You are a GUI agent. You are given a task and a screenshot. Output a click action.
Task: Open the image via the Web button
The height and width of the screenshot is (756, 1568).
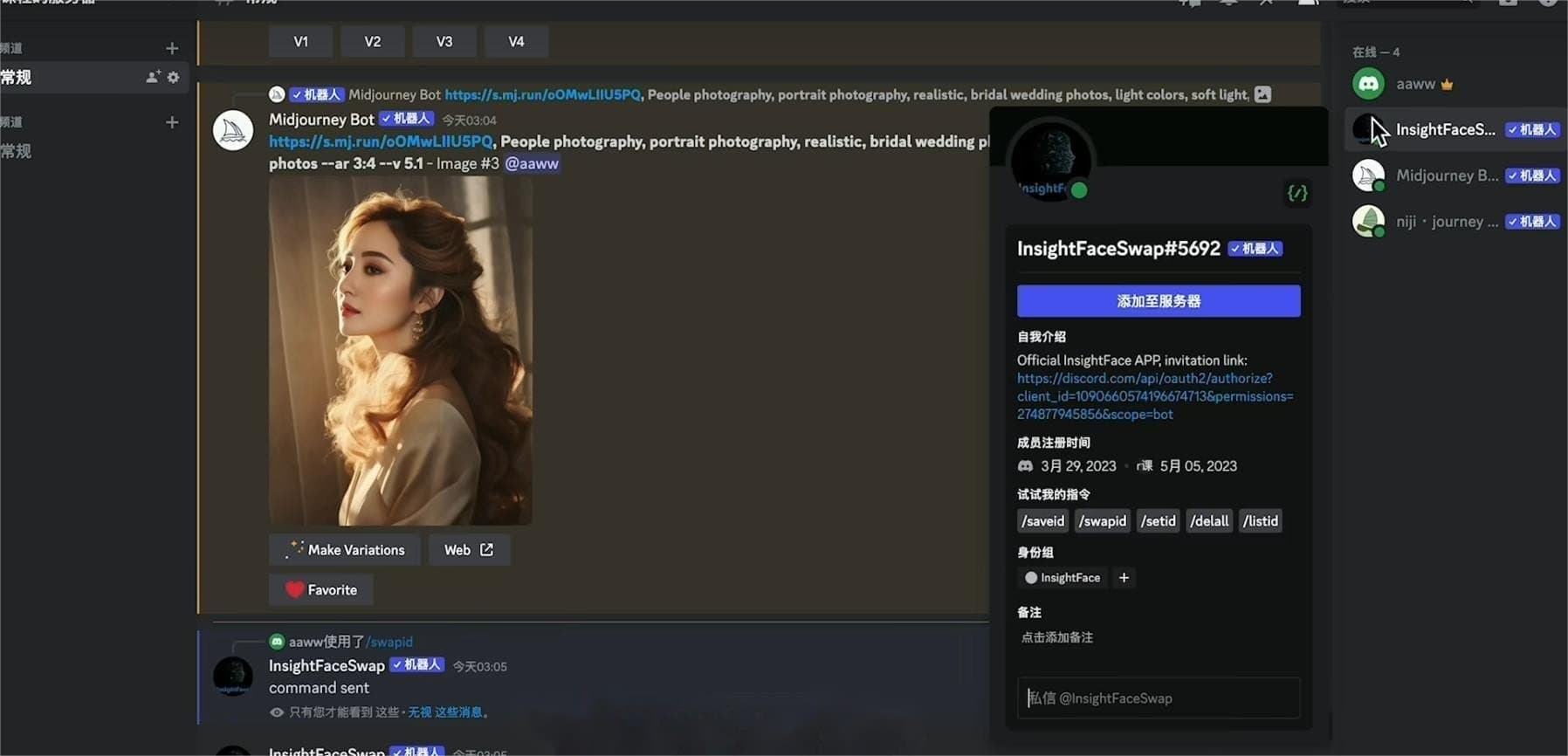point(469,550)
